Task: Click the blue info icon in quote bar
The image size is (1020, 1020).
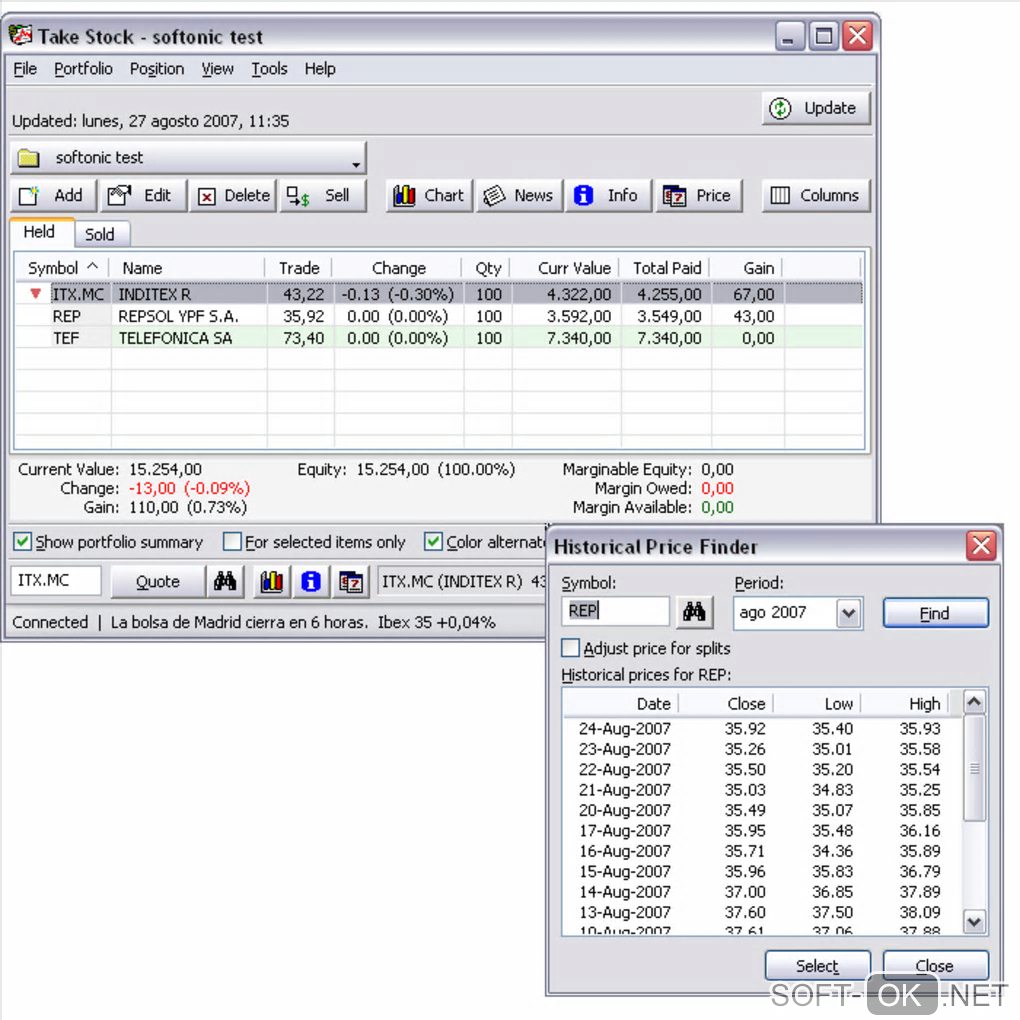Action: pos(311,581)
